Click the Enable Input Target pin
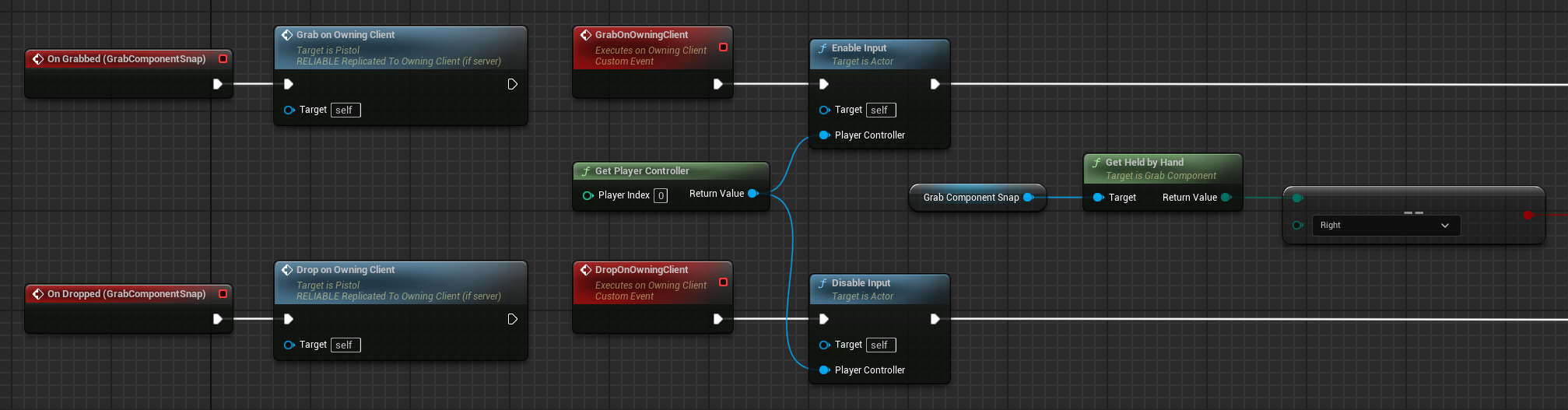The height and width of the screenshot is (410, 1568). click(824, 110)
